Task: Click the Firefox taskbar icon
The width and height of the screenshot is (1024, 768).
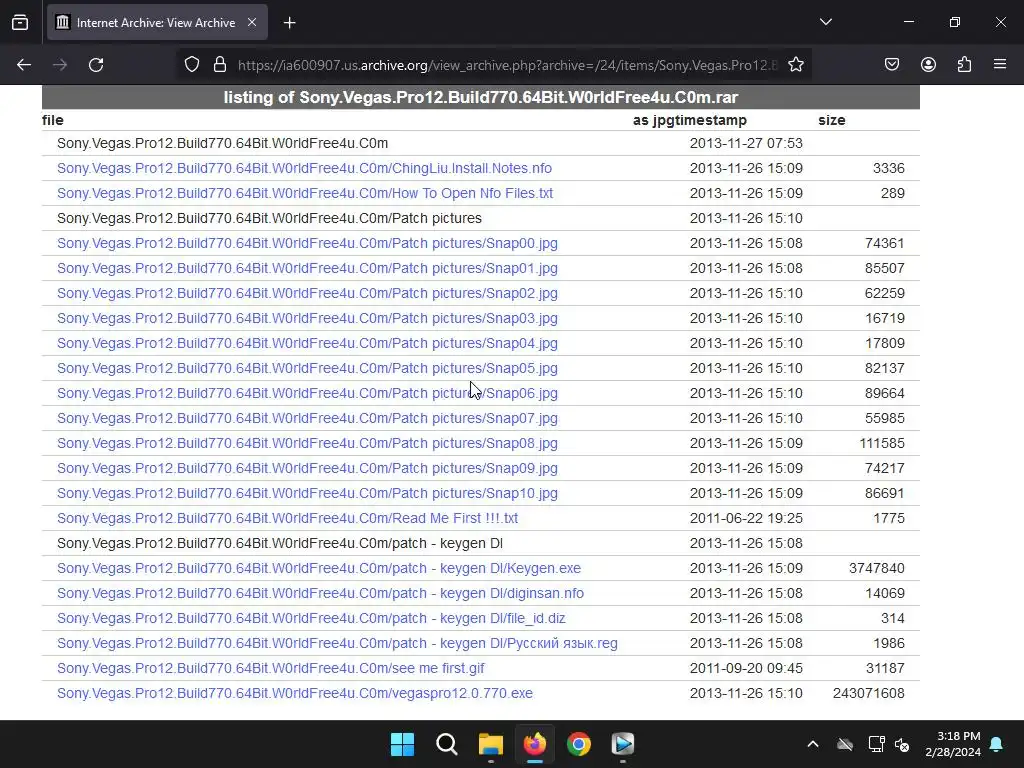Action: point(535,744)
